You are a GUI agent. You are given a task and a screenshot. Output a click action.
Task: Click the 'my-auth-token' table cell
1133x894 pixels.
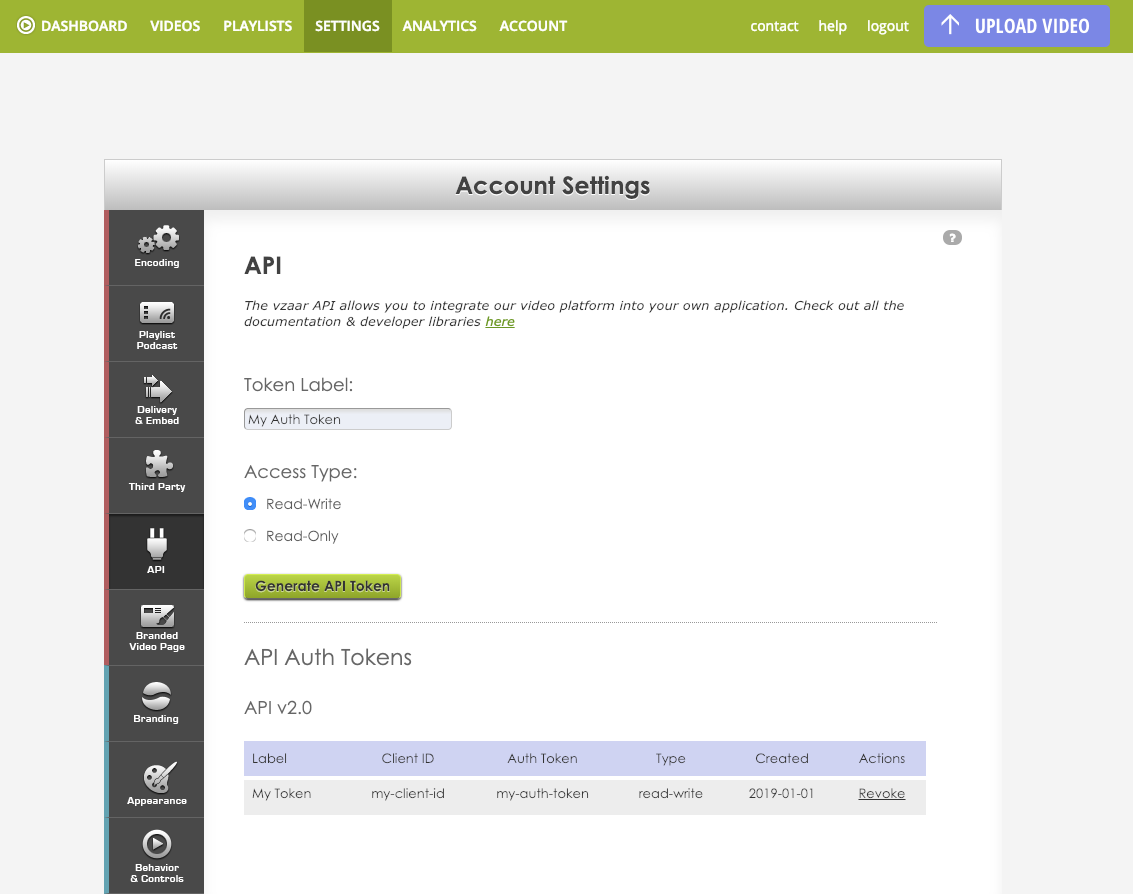tap(542, 794)
